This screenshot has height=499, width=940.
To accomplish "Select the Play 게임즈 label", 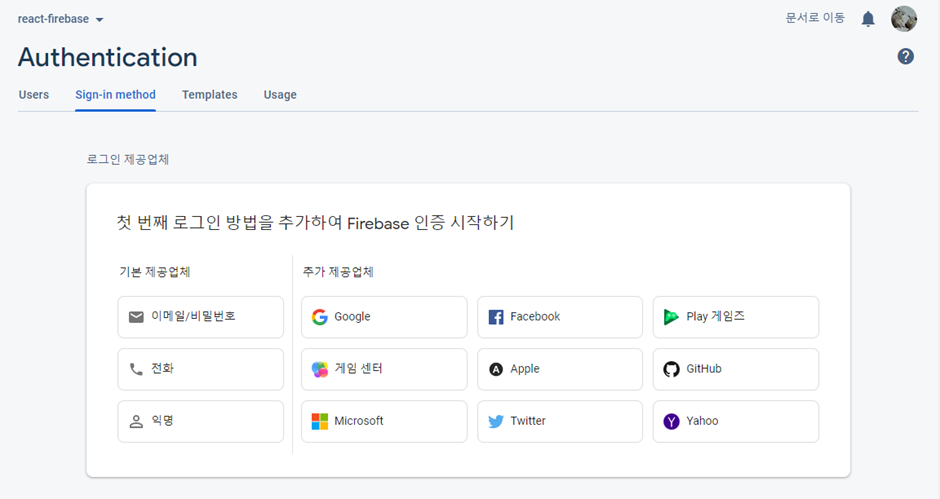I will [715, 316].
